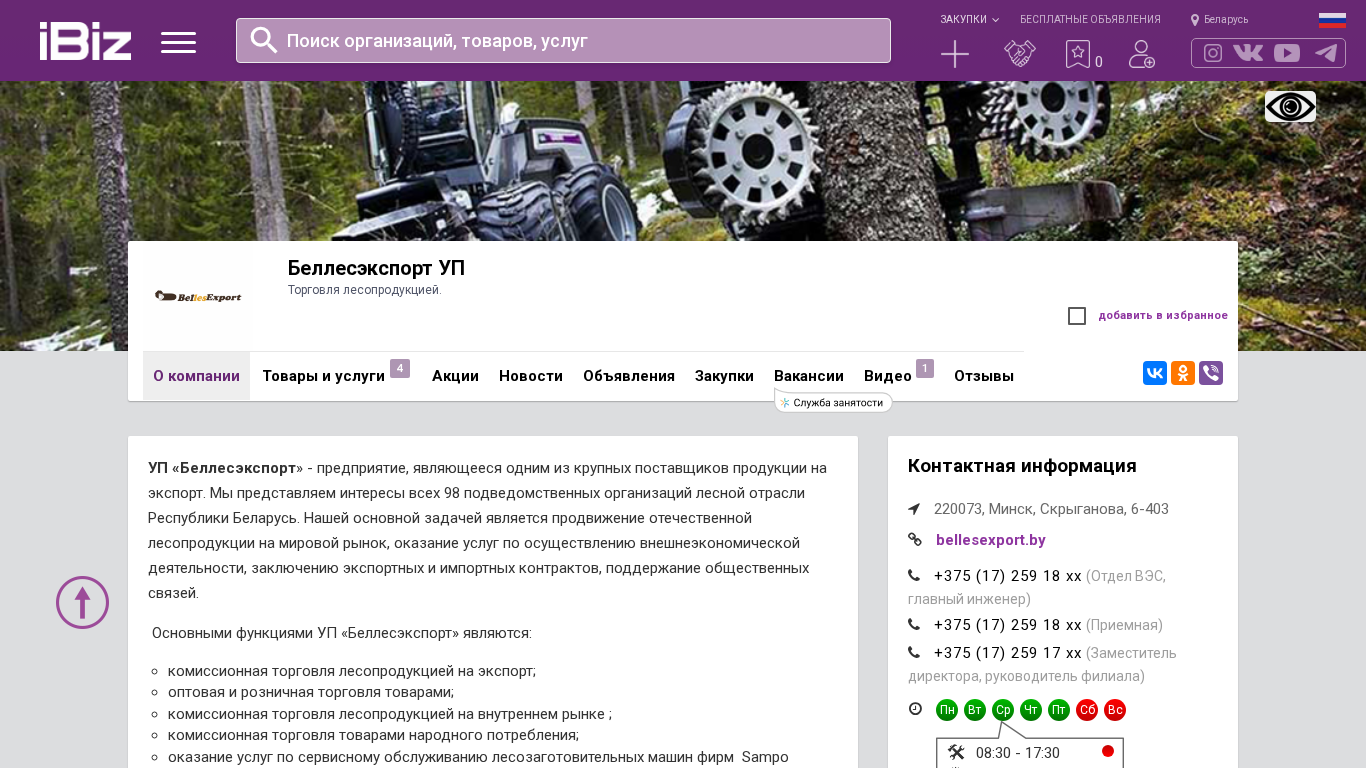Viewport: 1366px width, 768px height.
Task: Click phone number for Заместитель директора
Action: (1008, 653)
